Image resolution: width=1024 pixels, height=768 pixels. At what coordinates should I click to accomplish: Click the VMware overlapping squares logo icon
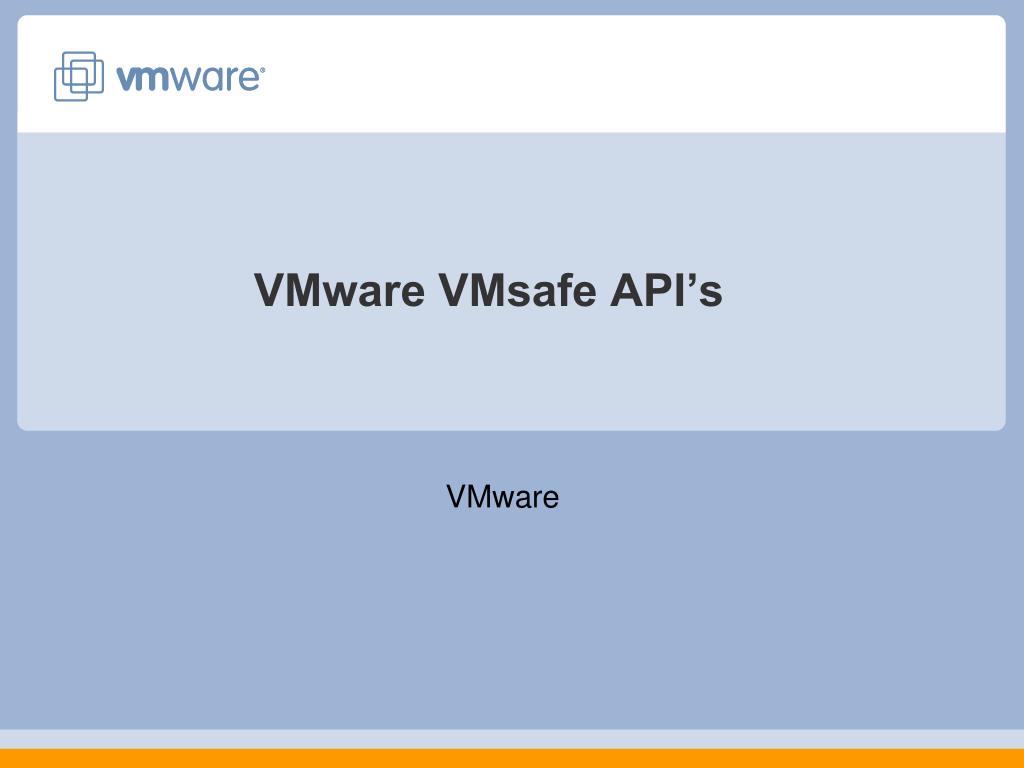click(x=78, y=76)
